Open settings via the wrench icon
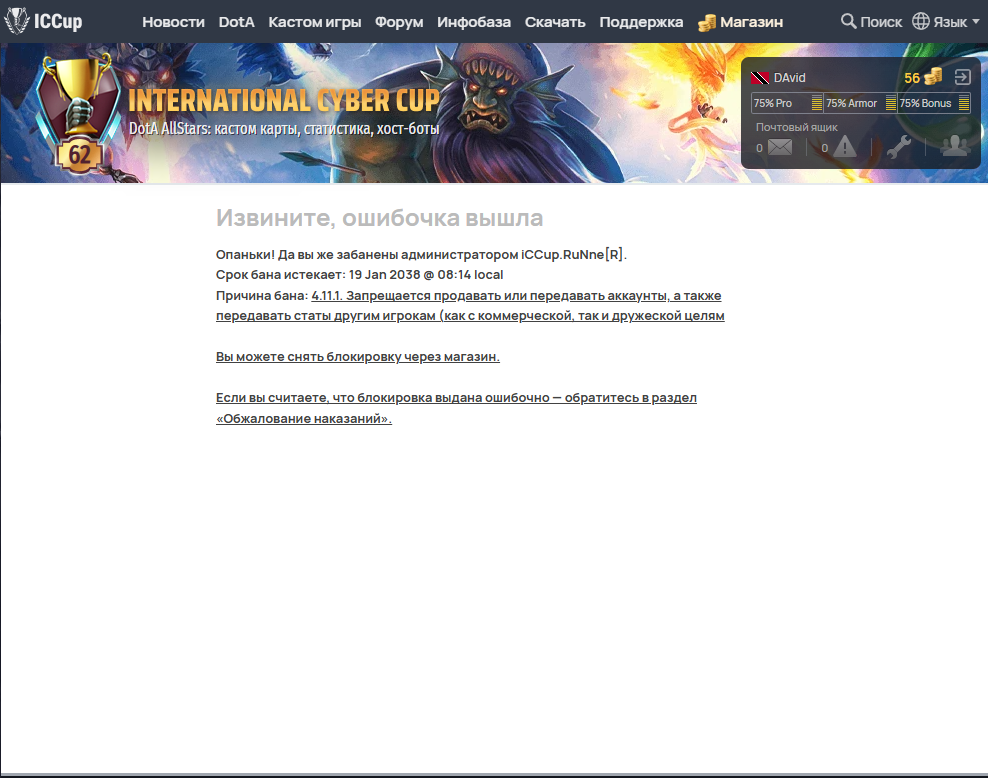 click(x=899, y=146)
